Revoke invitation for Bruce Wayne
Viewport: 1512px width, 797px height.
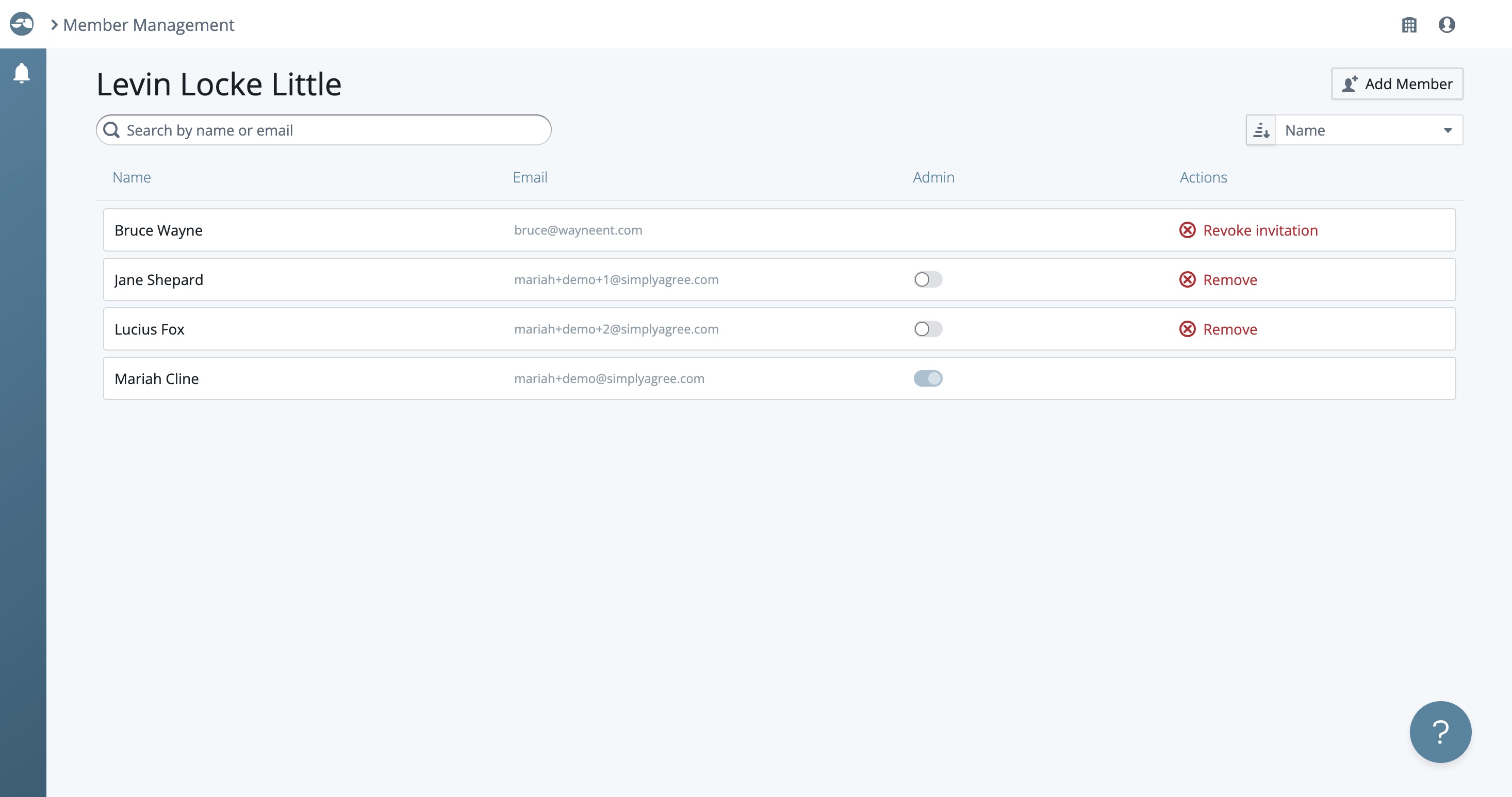pos(1260,230)
